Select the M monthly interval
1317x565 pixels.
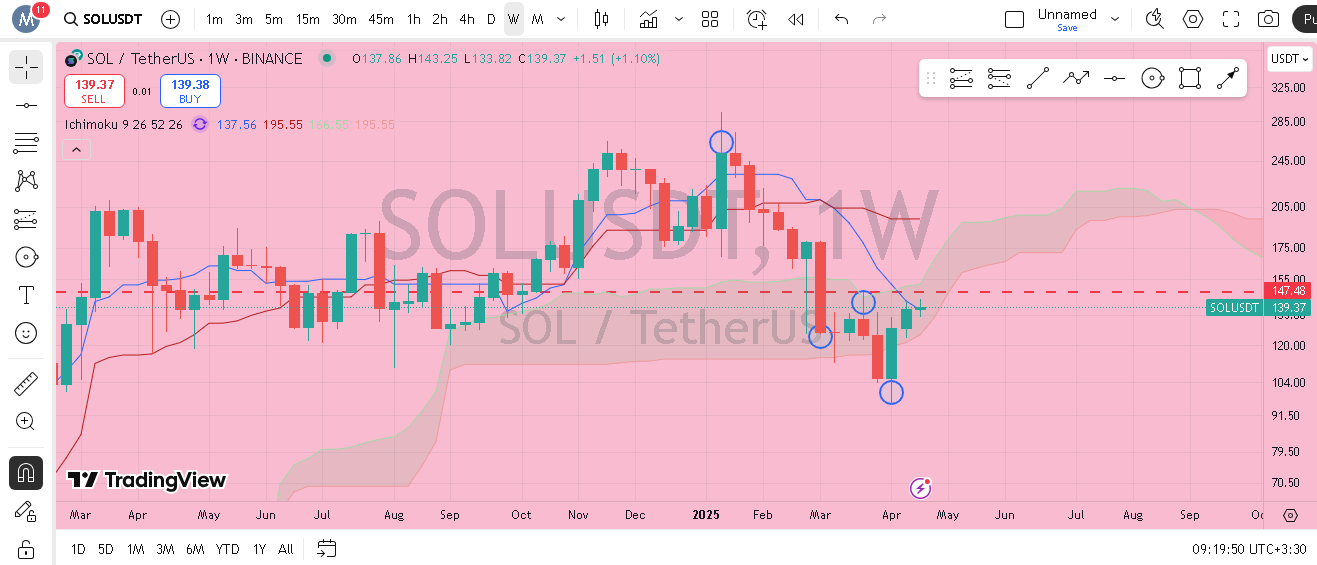(538, 19)
